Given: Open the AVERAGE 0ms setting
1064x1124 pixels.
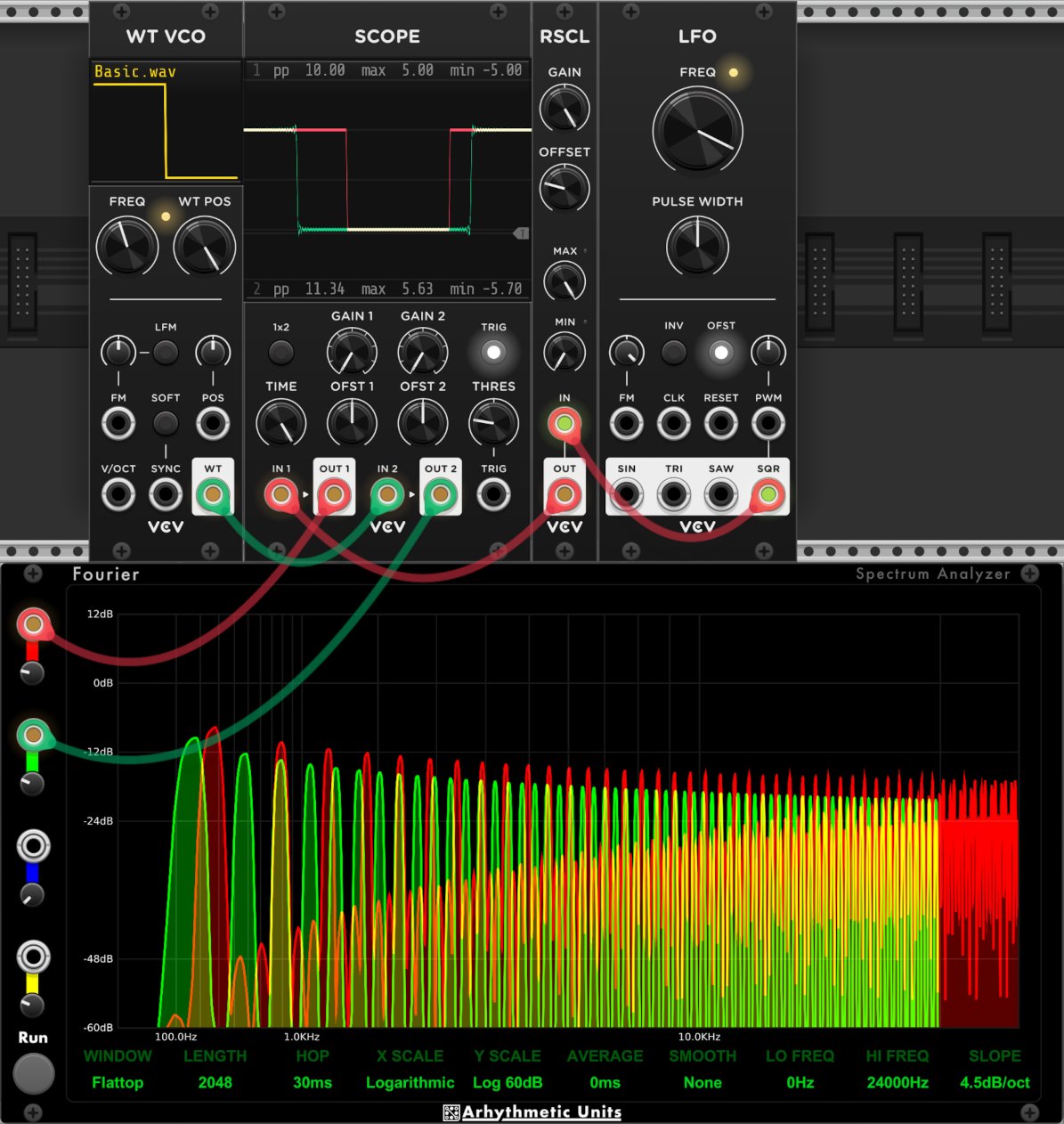Looking at the screenshot, I should coord(605,1069).
